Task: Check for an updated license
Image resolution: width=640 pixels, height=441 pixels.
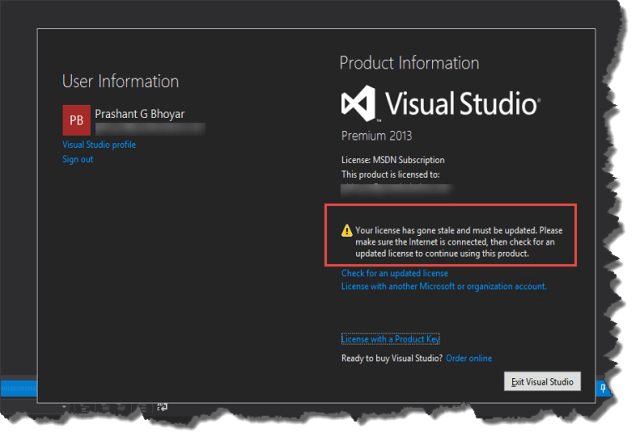Action: (x=394, y=273)
